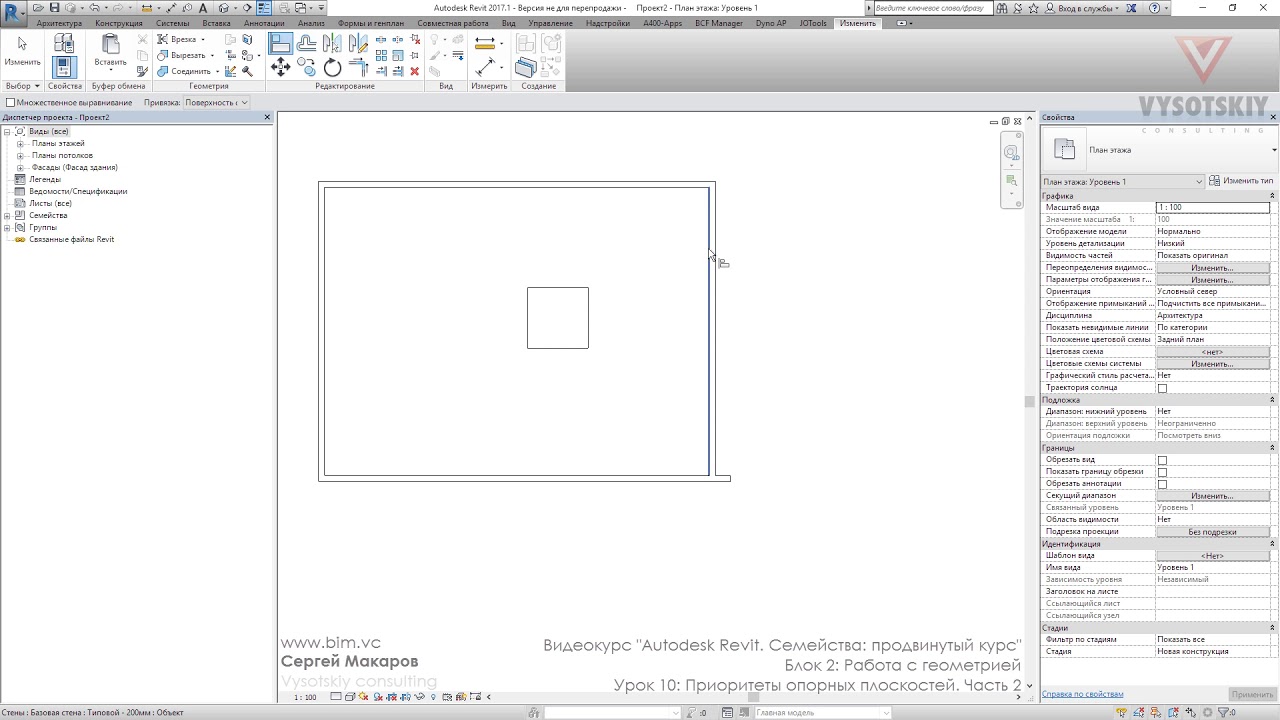Select the Align tool in Редактирование panel
This screenshot has height=720, width=1280.
(281, 44)
